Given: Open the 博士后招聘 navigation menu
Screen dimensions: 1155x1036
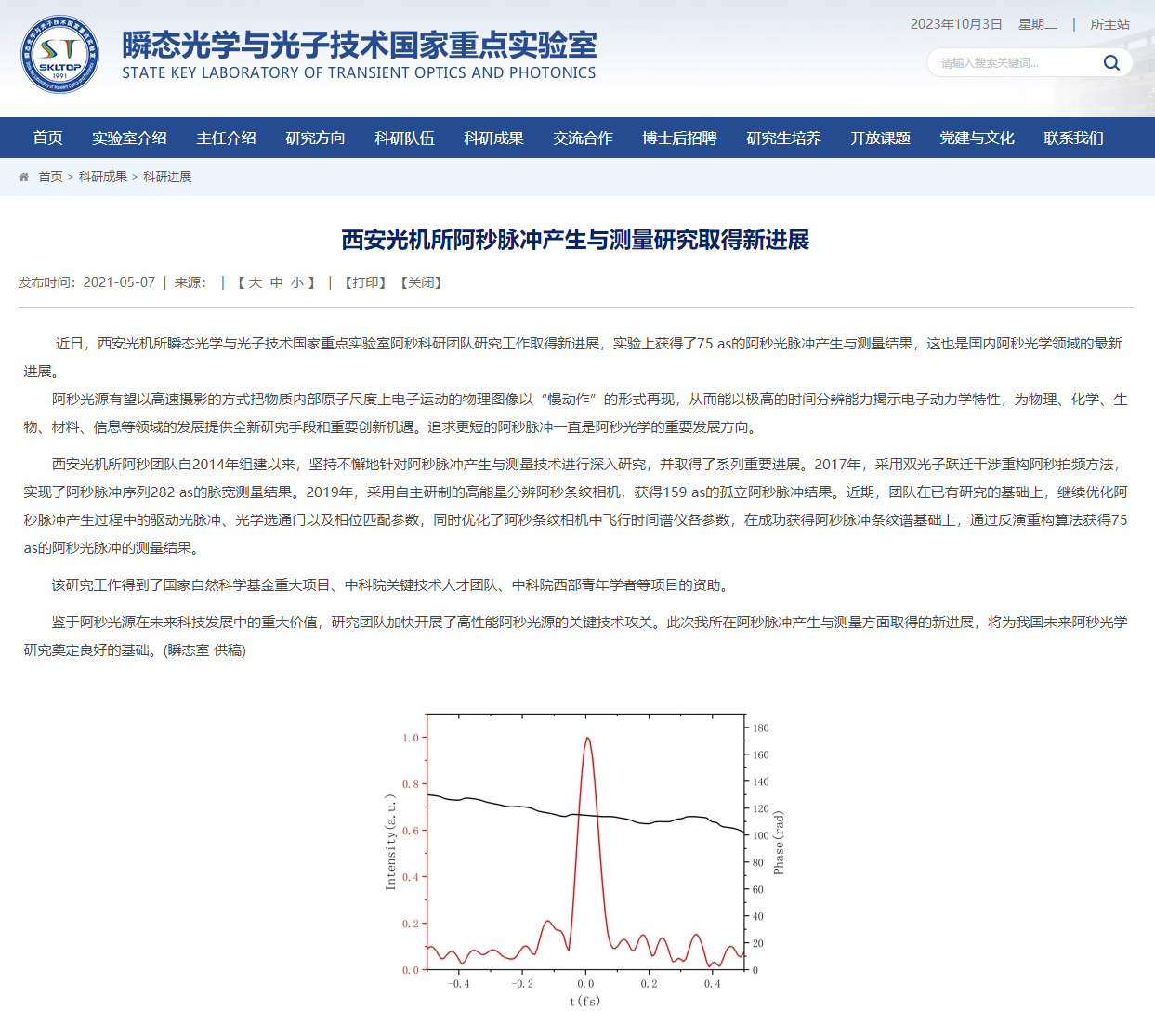Looking at the screenshot, I should coord(681,138).
